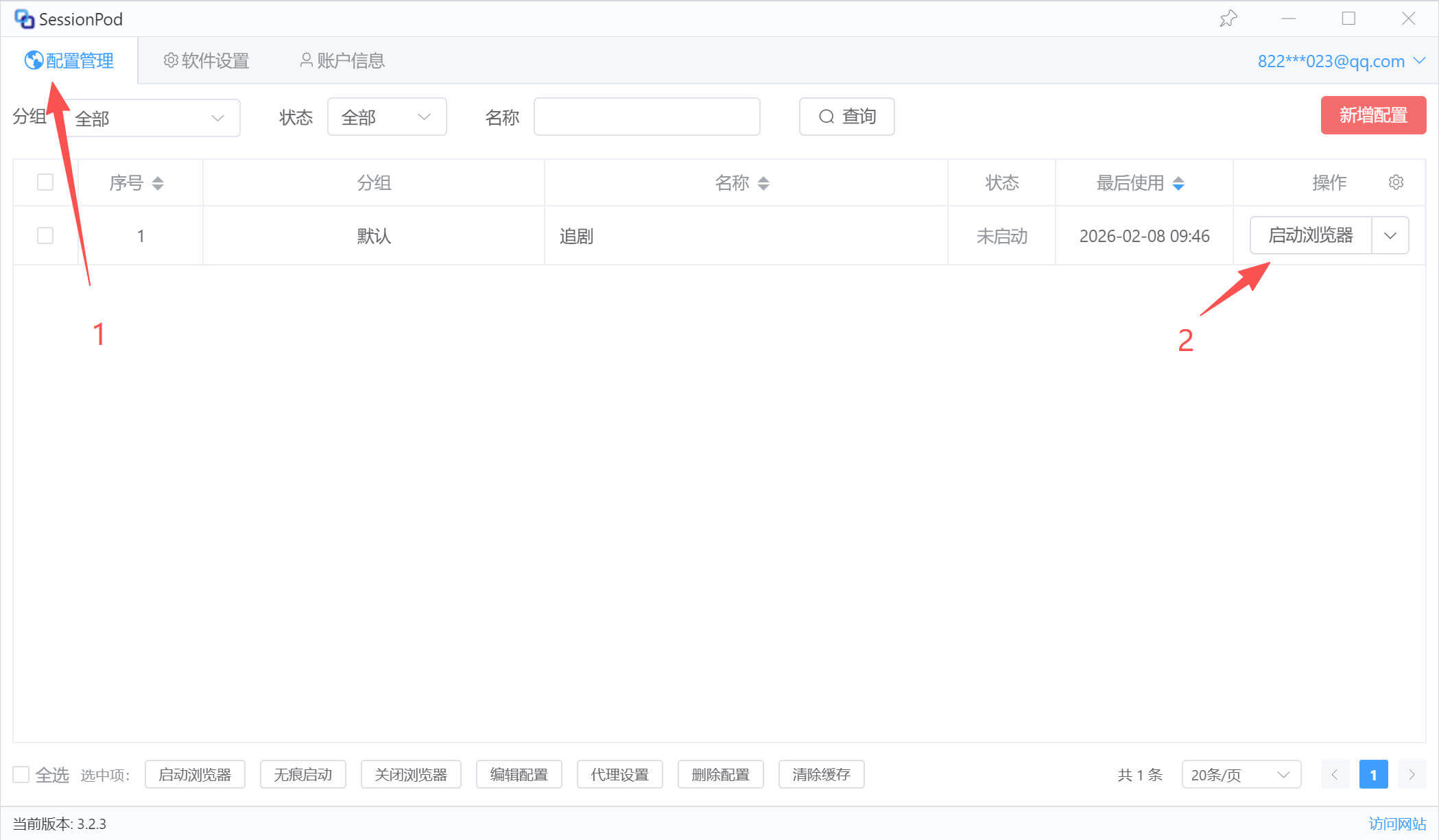Click the pin window icon
The width and height of the screenshot is (1439, 840).
click(x=1228, y=19)
